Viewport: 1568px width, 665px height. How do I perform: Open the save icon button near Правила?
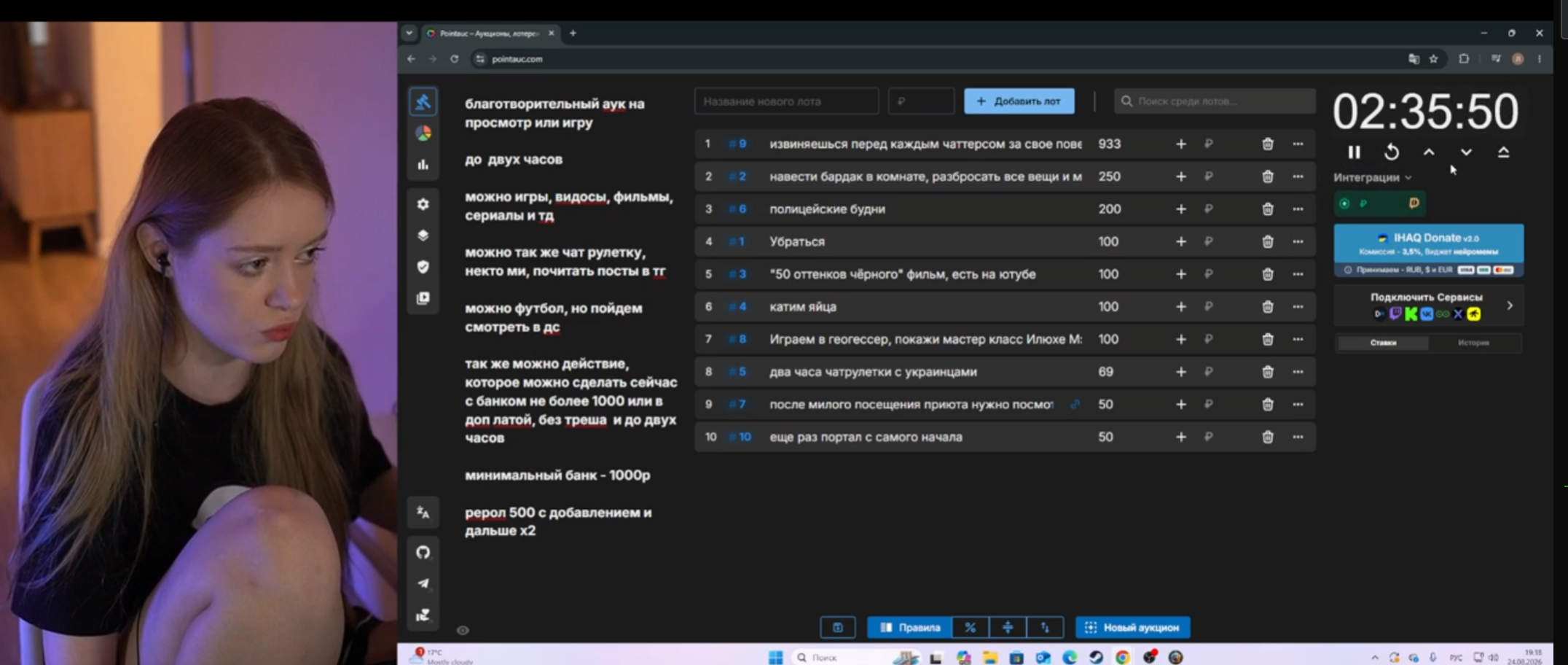point(838,628)
